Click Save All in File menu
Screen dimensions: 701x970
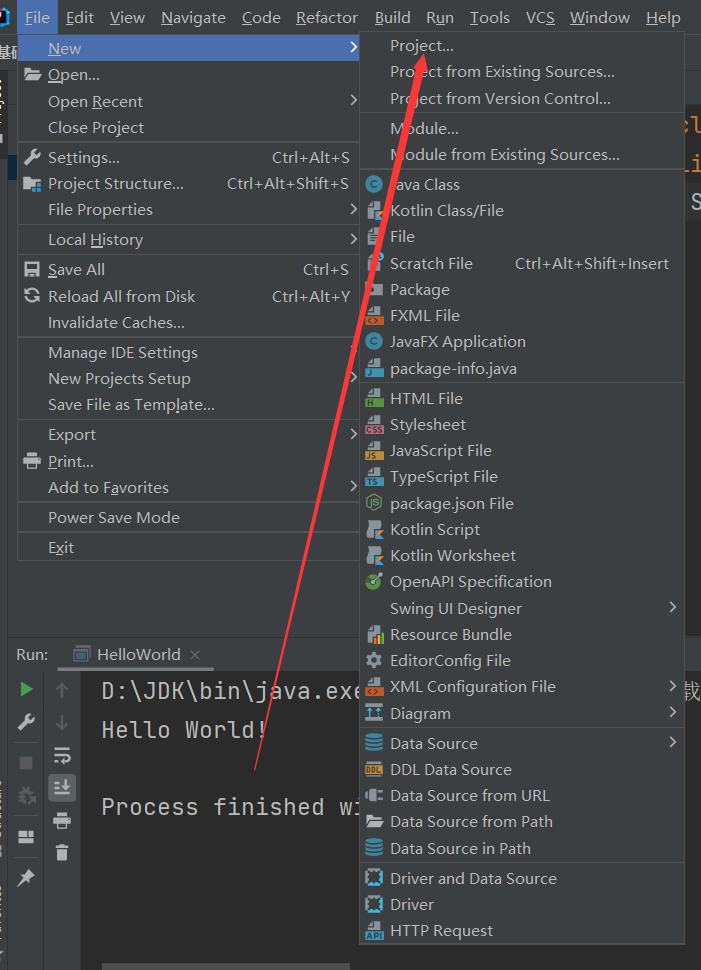coord(189,270)
